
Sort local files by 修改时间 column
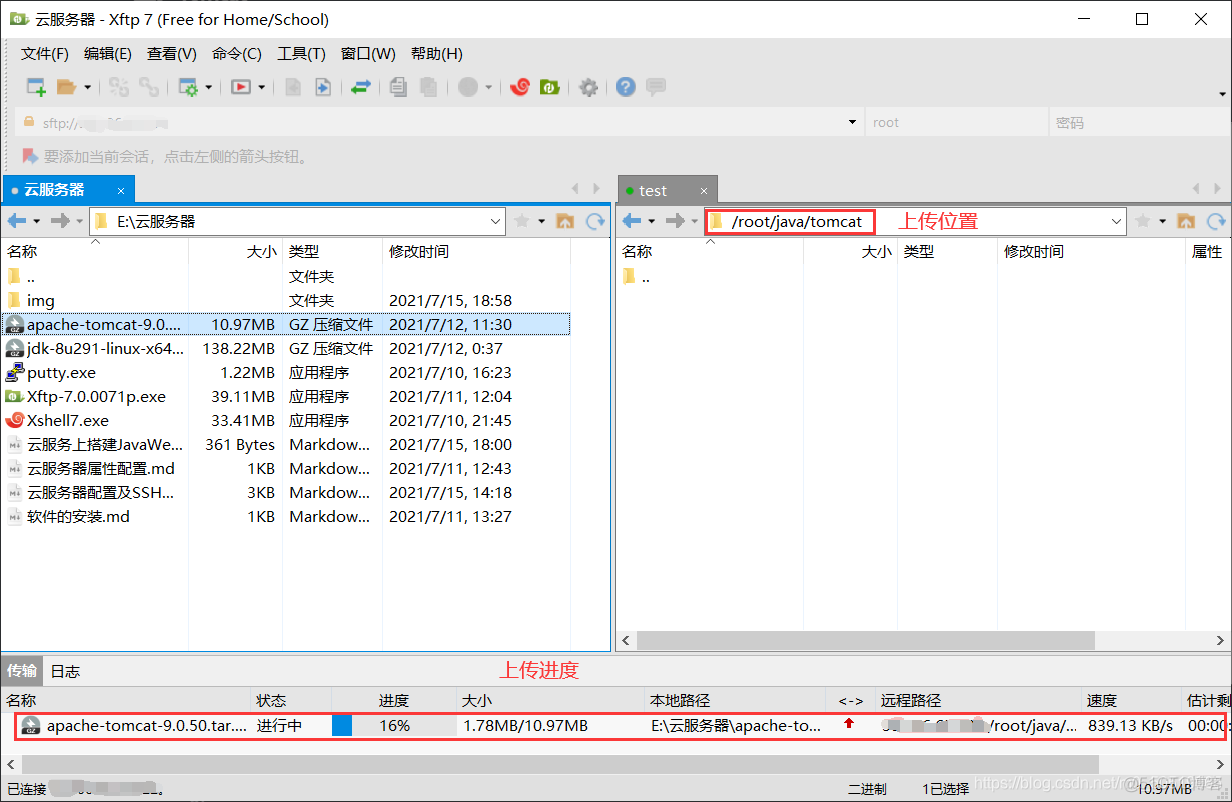(x=476, y=252)
